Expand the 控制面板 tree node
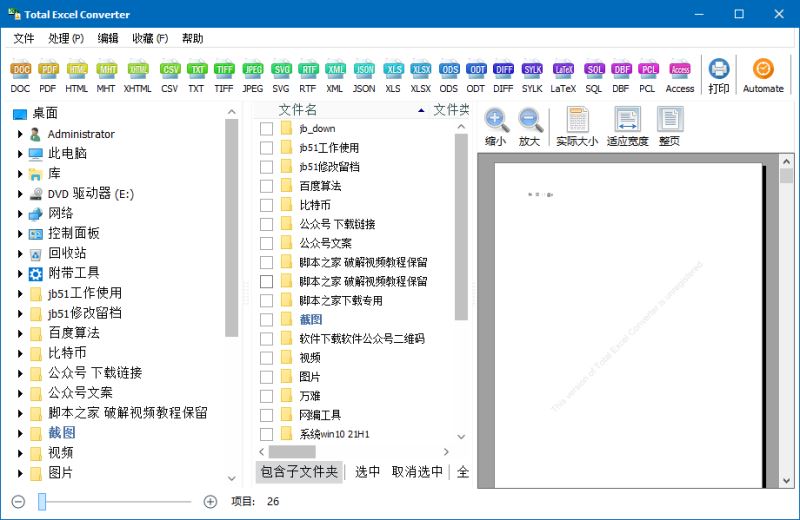The height and width of the screenshot is (520, 800). pos(20,234)
